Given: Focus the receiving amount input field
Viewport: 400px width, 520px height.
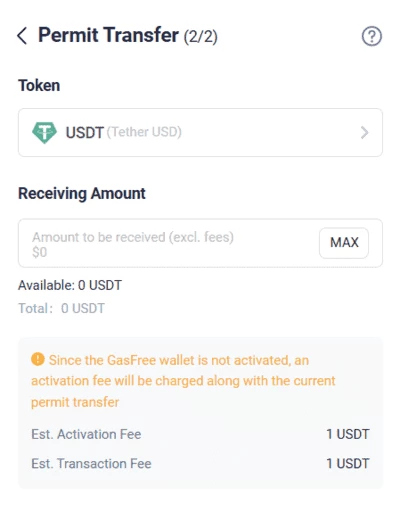Looking at the screenshot, I should tap(168, 243).
